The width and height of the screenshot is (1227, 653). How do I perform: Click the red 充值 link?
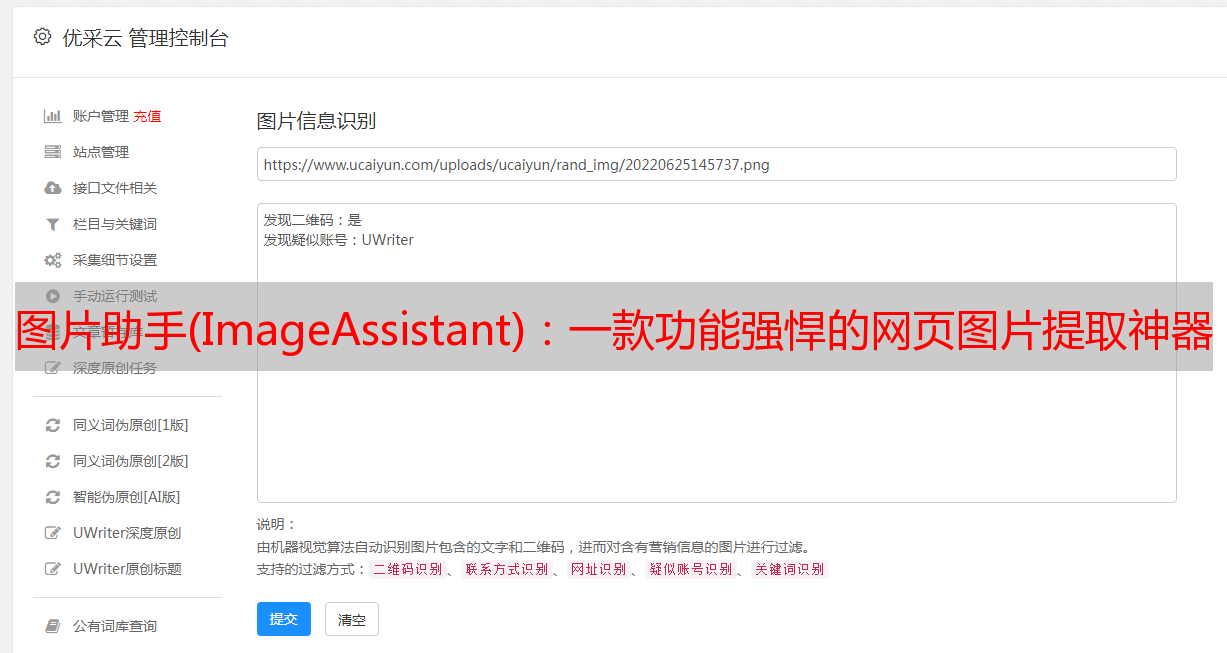[147, 116]
